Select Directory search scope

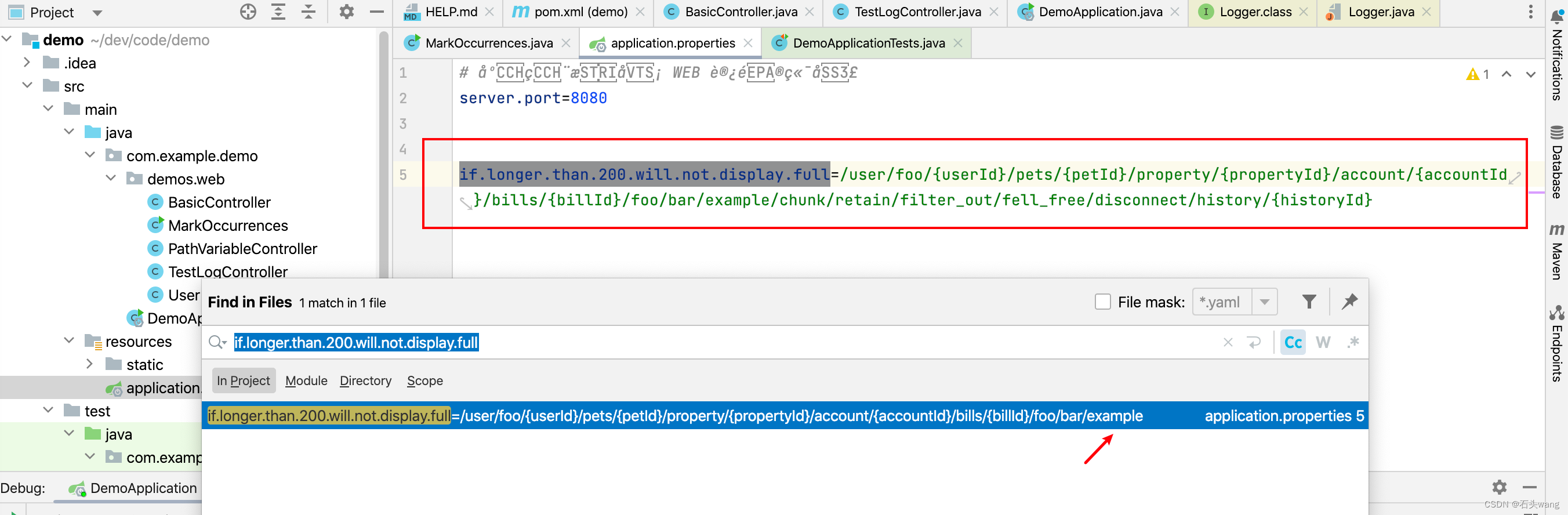pyautogui.click(x=366, y=380)
